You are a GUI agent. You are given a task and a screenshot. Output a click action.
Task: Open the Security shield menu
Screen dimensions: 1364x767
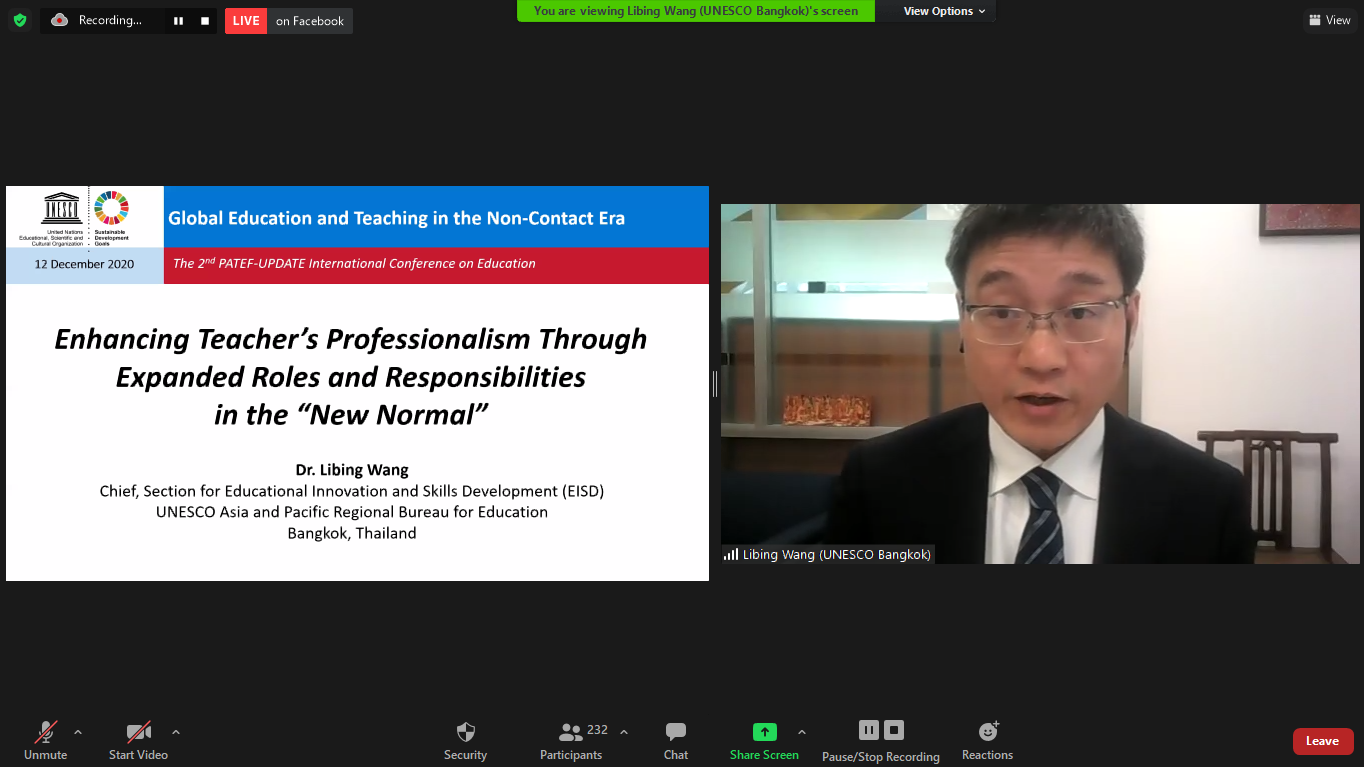click(465, 740)
